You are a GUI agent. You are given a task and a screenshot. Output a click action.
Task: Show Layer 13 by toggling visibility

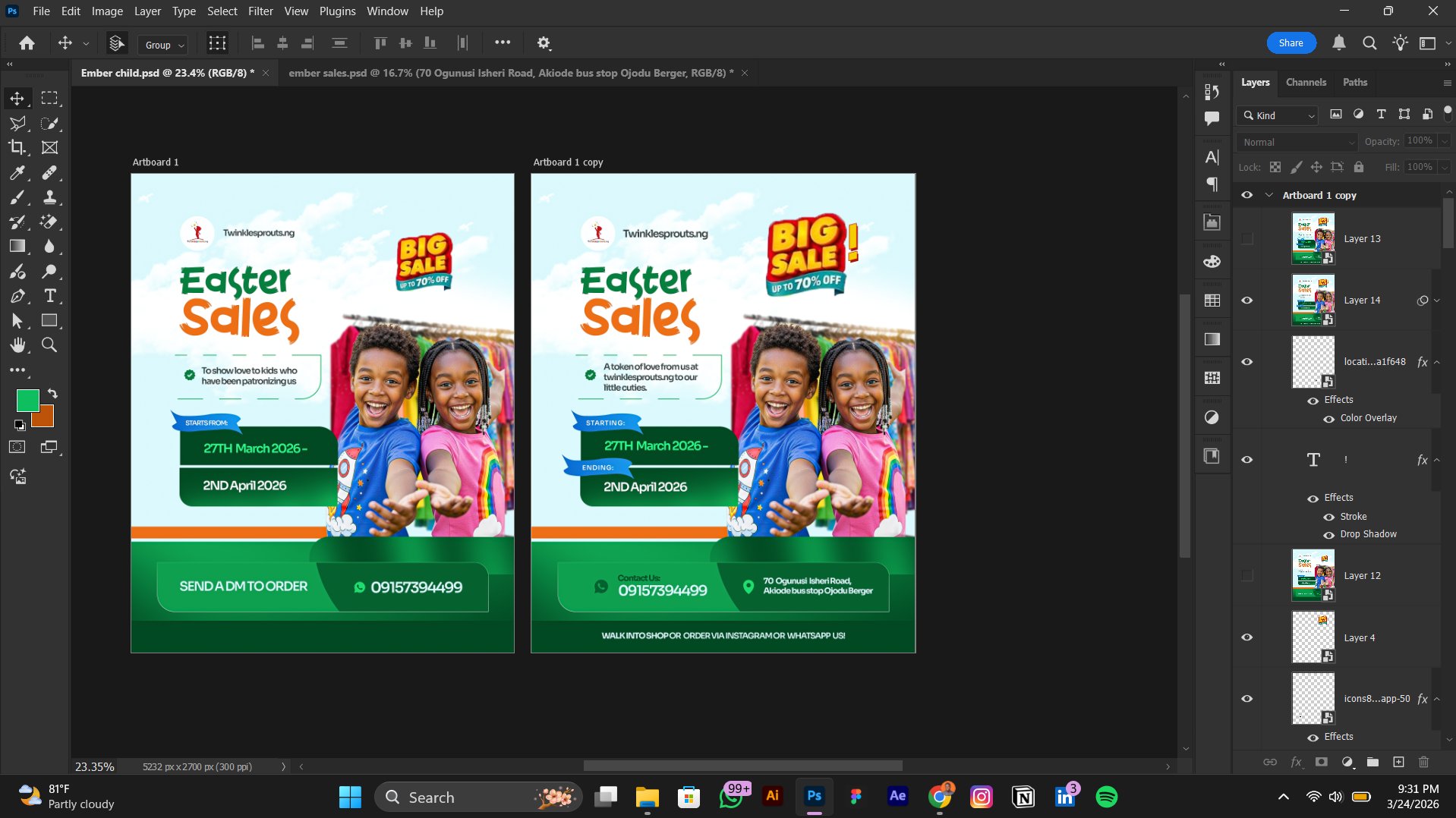[x=1246, y=239]
